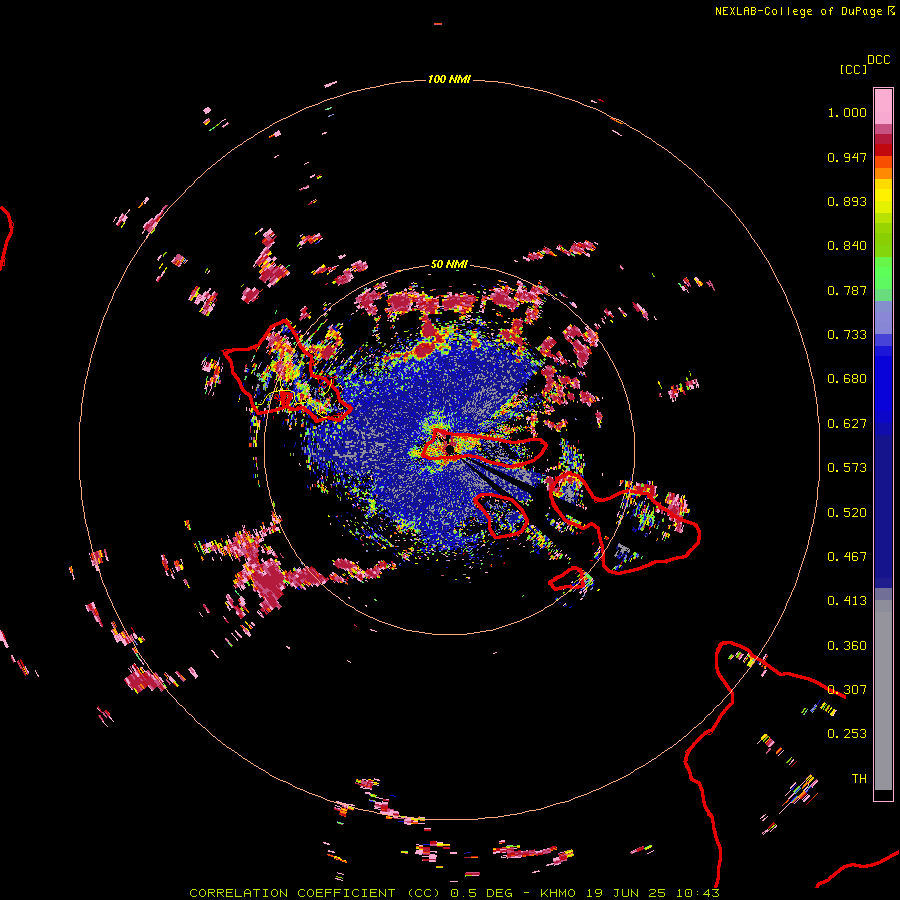Screen dimensions: 900x900
Task: Click the TH label at the legend bottom
Action: 859,778
